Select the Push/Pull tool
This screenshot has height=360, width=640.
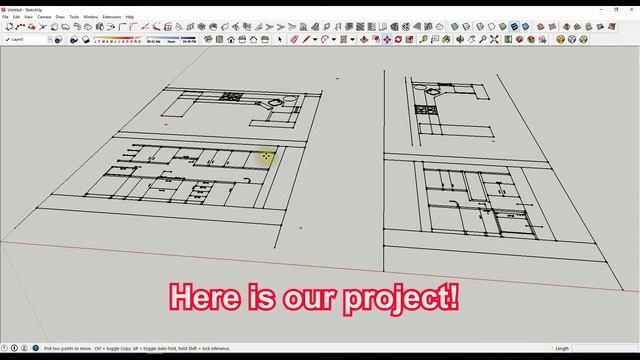click(x=364, y=40)
